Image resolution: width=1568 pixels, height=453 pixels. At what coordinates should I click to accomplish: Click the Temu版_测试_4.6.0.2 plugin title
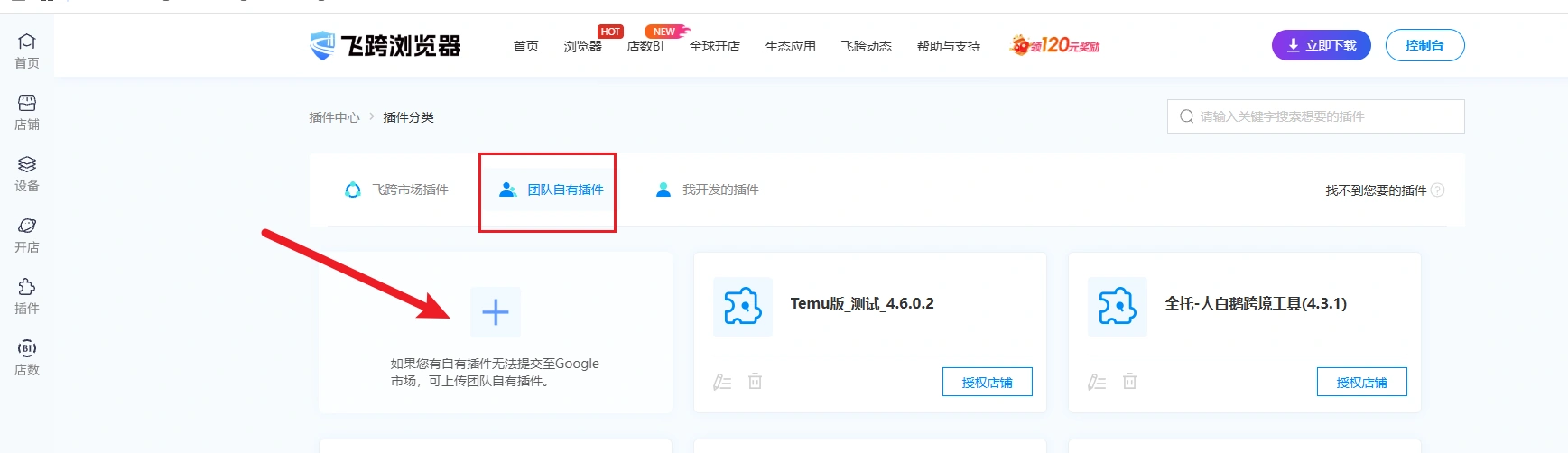(x=862, y=304)
